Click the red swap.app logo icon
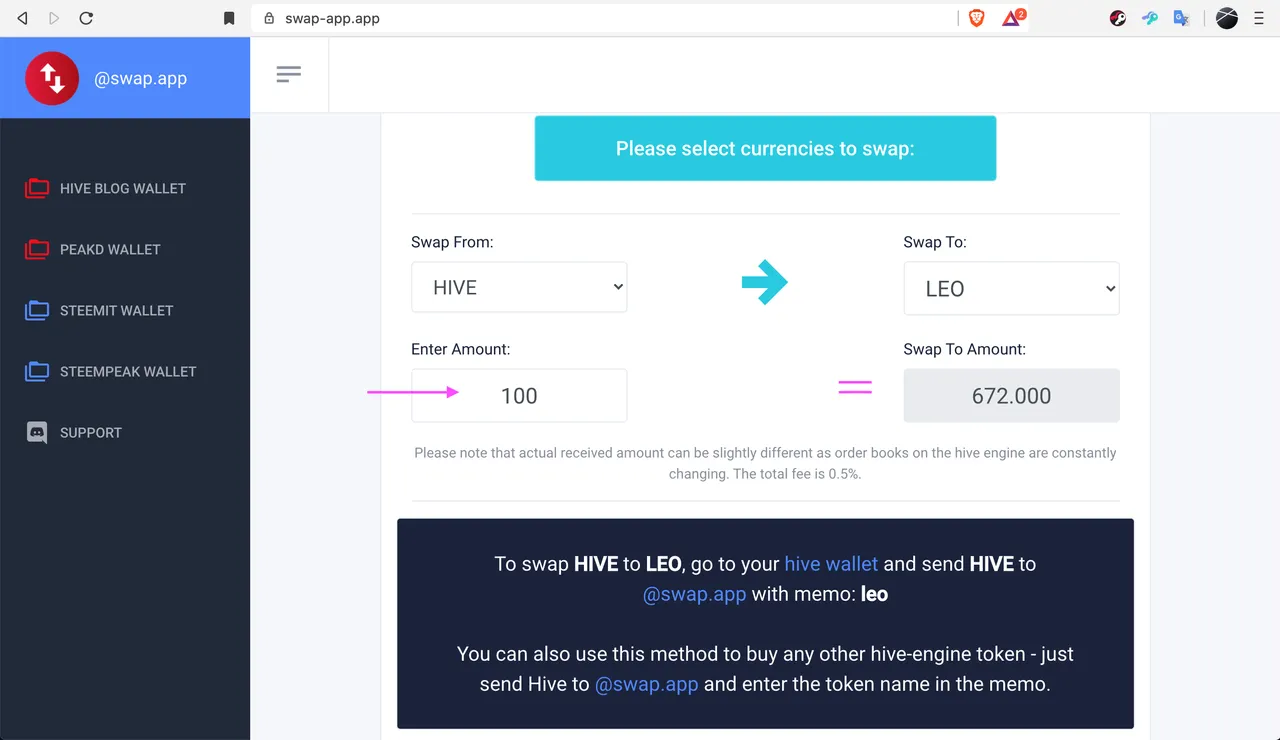The image size is (1280, 740). (52, 79)
